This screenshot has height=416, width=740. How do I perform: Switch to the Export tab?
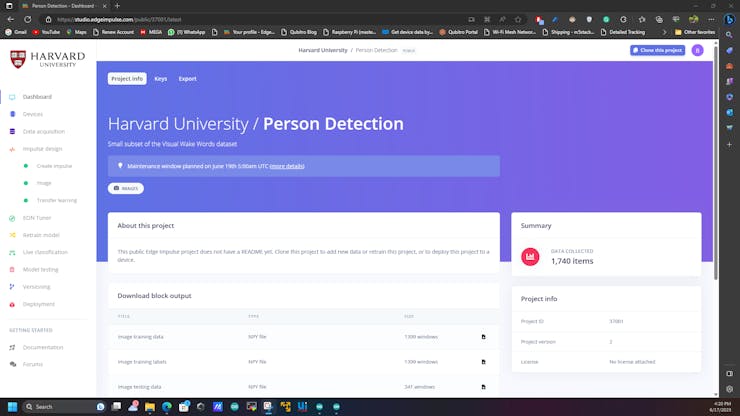pos(187,79)
